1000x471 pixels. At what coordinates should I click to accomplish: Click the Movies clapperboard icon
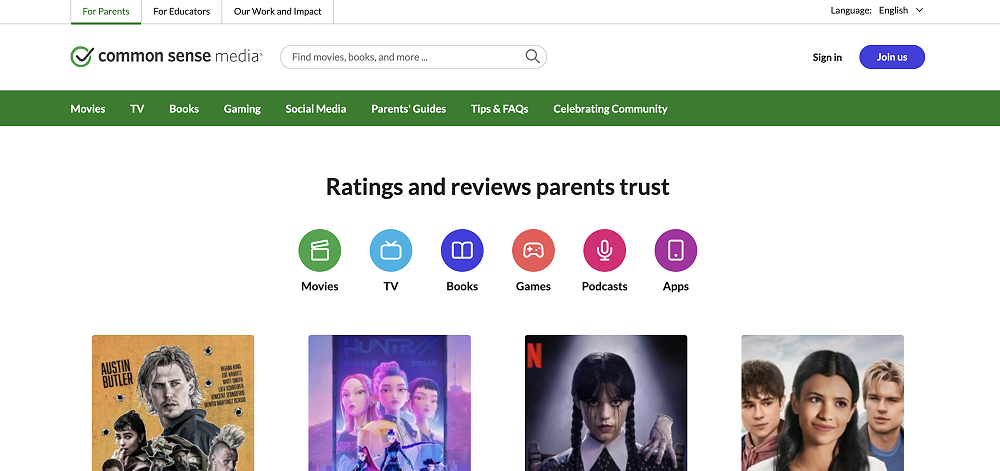tap(319, 250)
